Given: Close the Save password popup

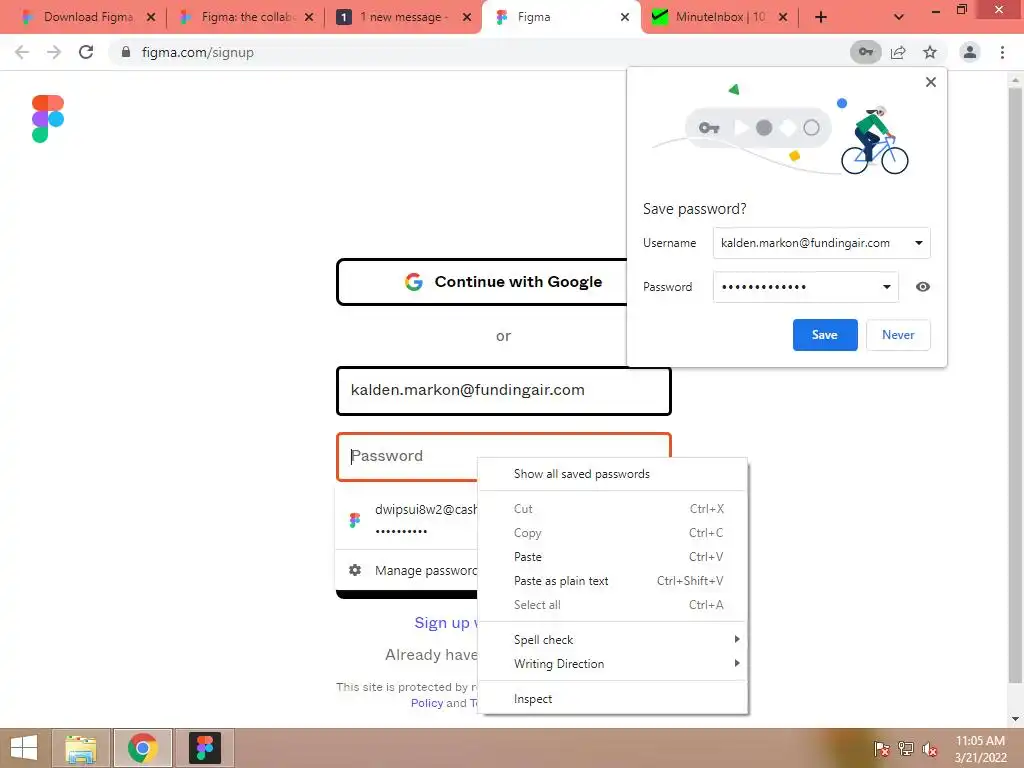Looking at the screenshot, I should (931, 82).
